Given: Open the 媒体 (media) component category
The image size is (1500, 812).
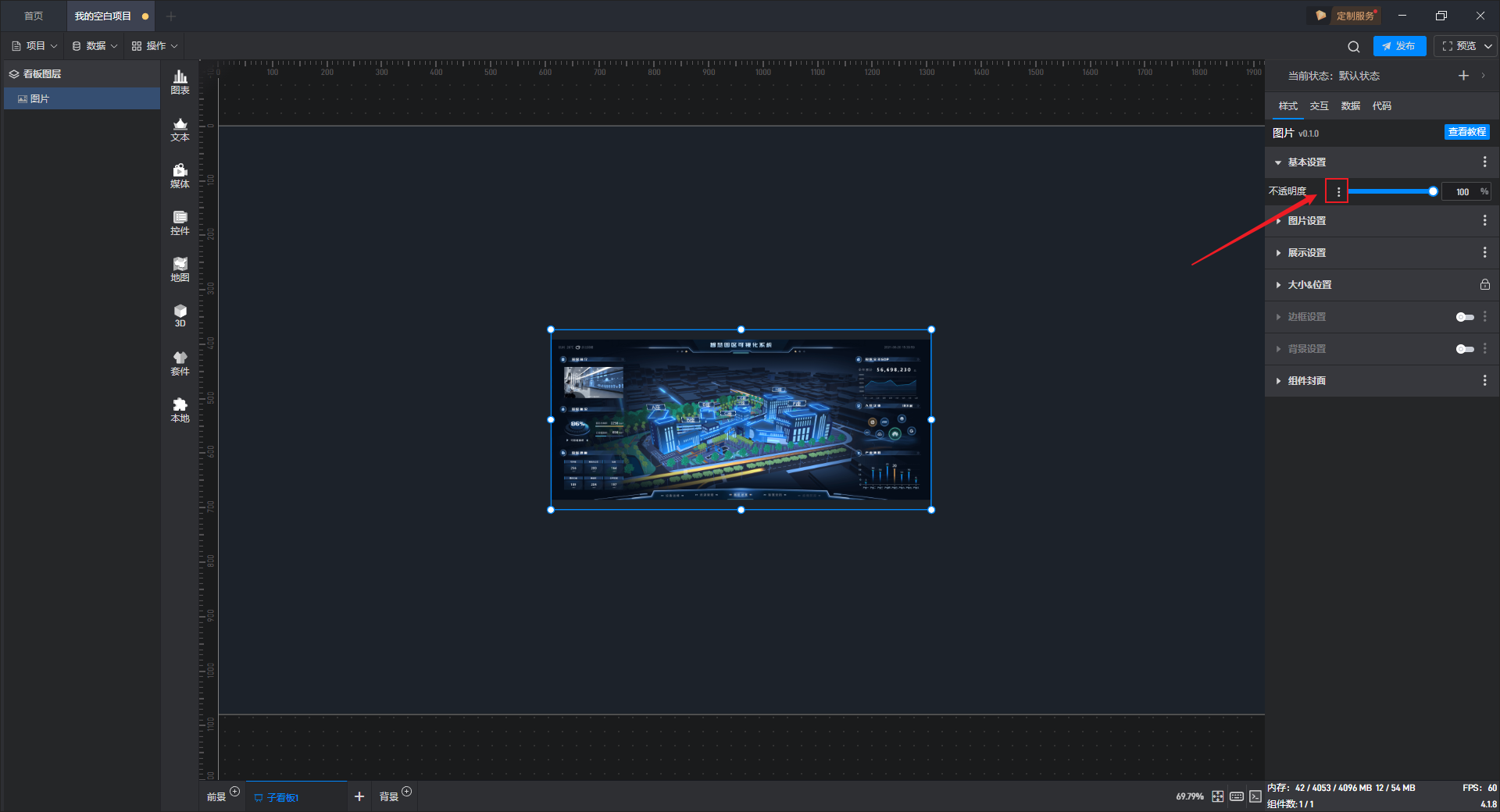Looking at the screenshot, I should [x=180, y=176].
